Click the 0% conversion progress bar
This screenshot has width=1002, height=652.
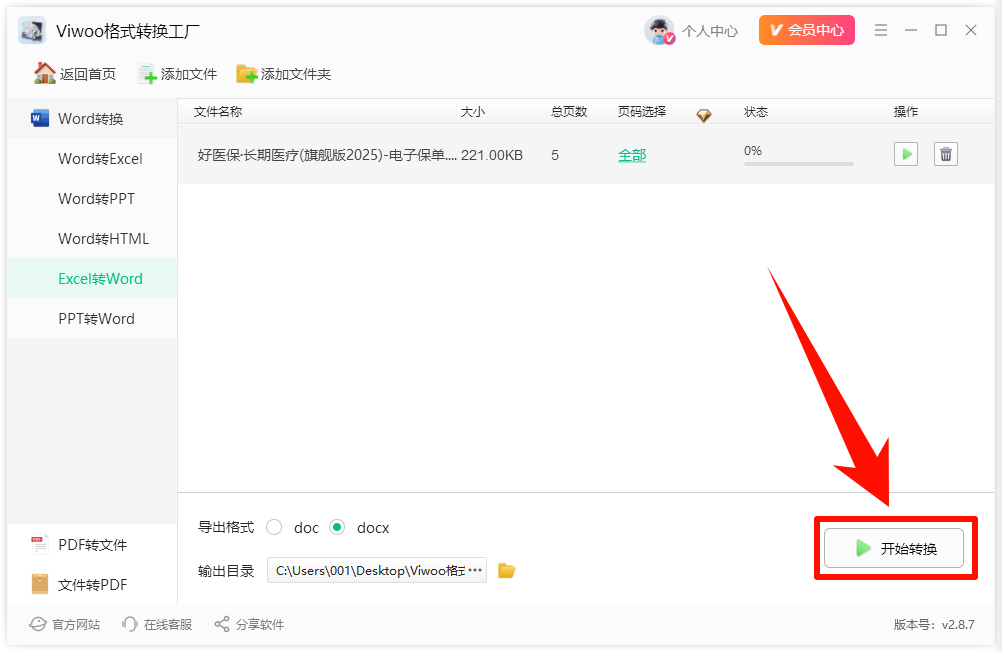pos(799,164)
